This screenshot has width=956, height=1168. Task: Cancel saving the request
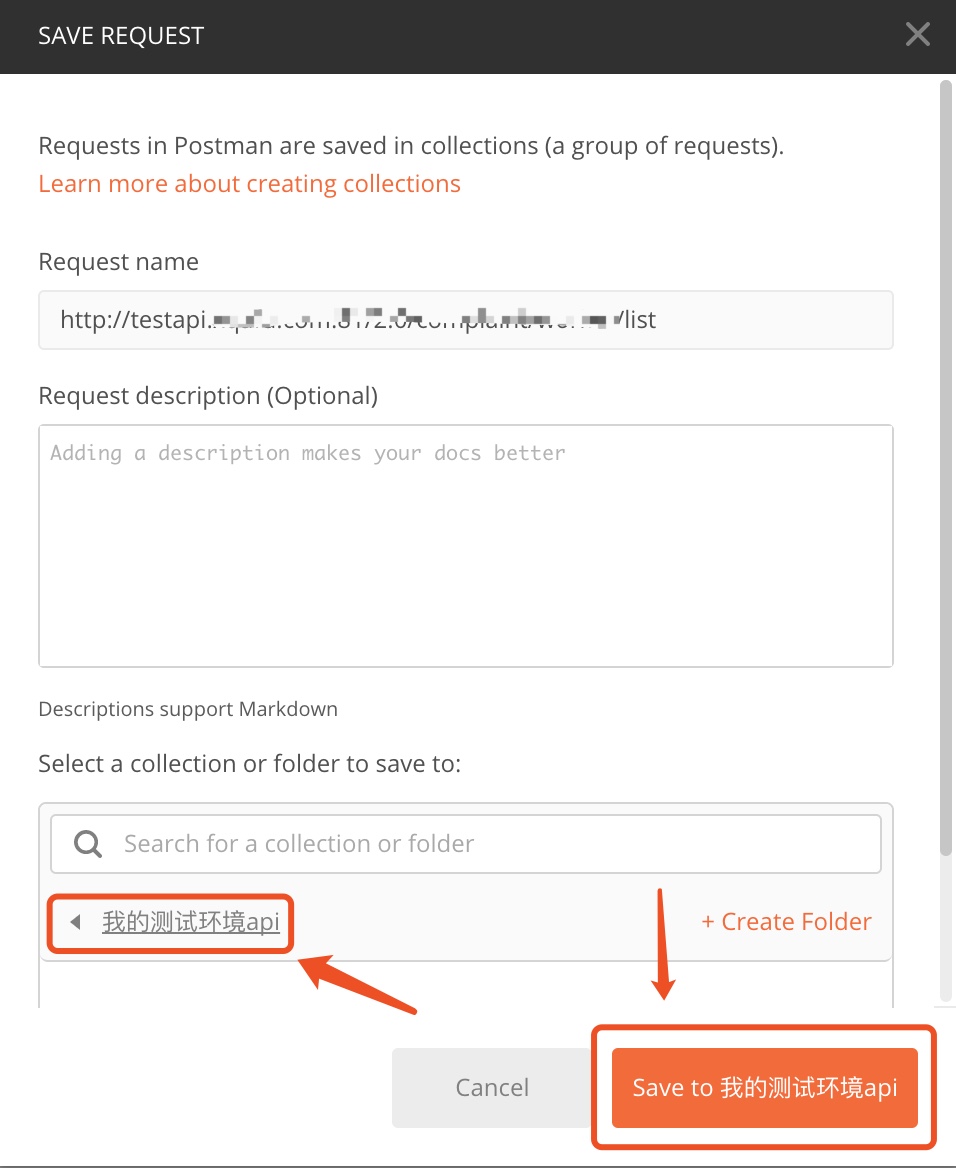pos(492,1088)
